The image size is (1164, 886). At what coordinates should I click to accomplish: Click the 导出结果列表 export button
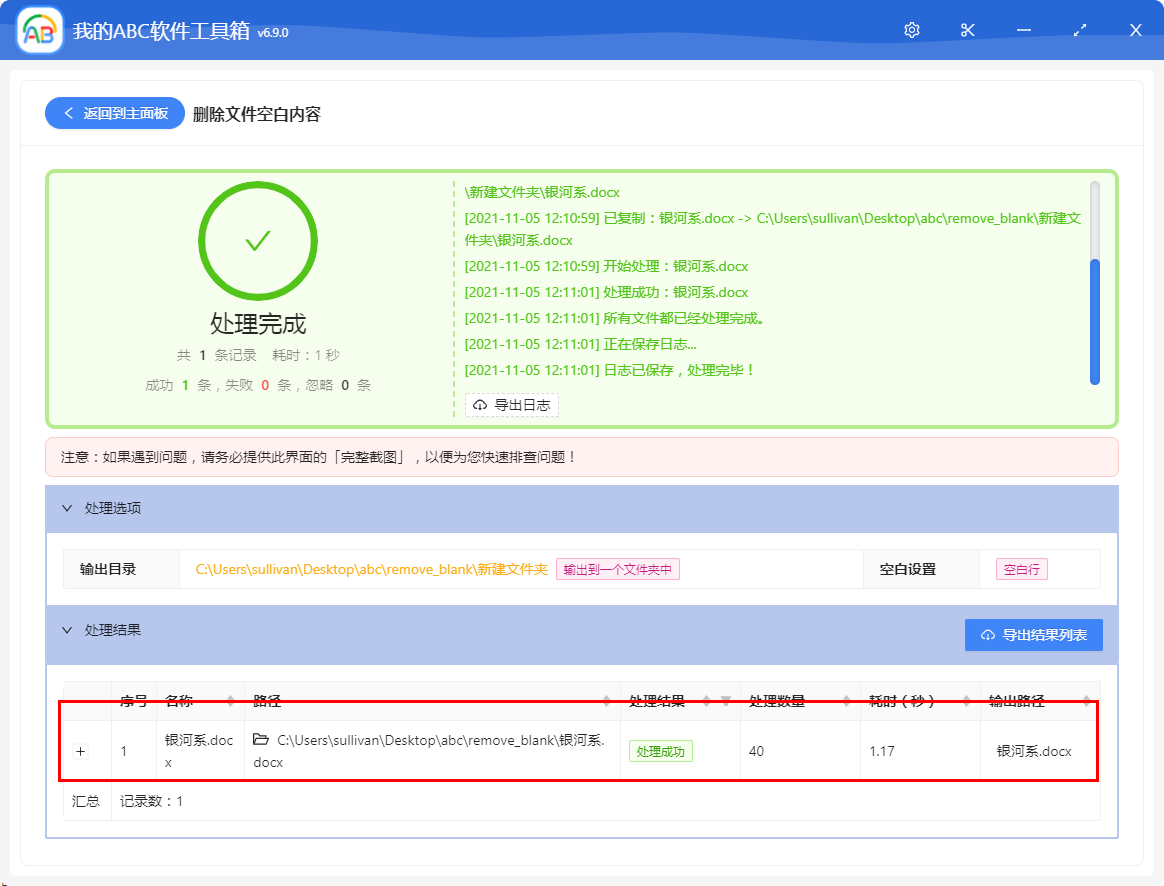coord(1033,634)
